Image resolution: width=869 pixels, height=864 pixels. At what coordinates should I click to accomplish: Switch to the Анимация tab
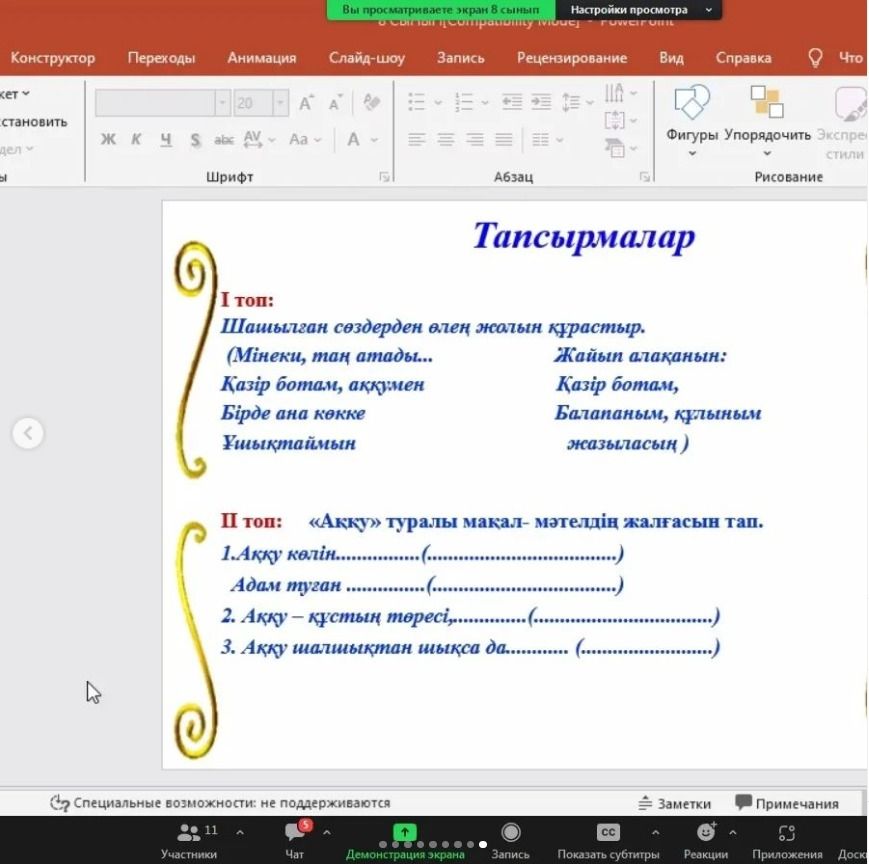click(261, 58)
